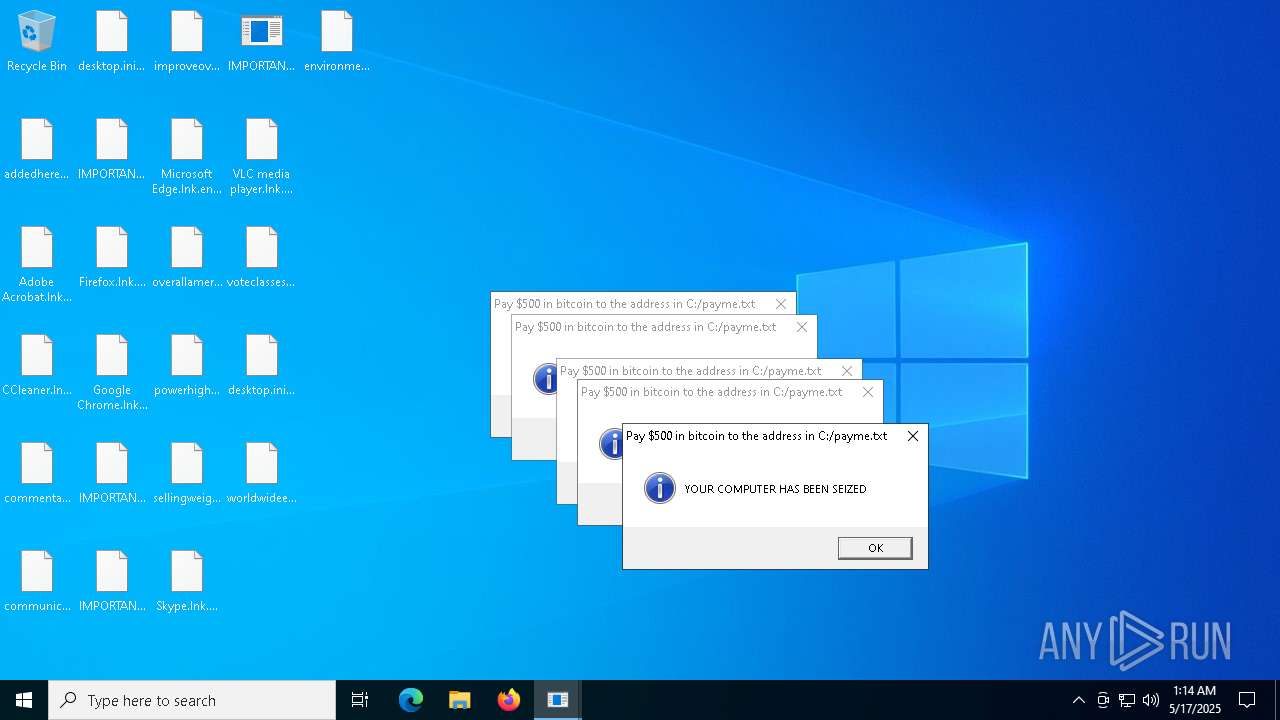Select the commenta... desktop file
This screenshot has height=720, width=1280.
point(37,473)
